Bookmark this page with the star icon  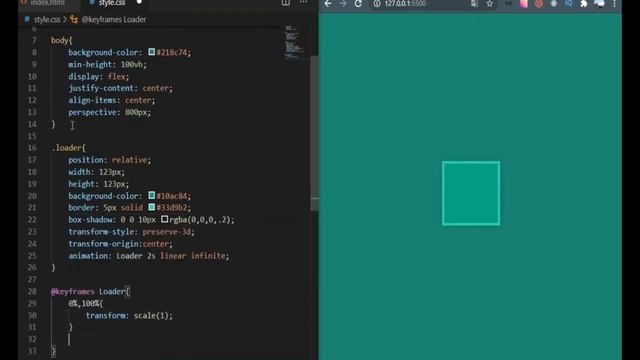pos(489,4)
